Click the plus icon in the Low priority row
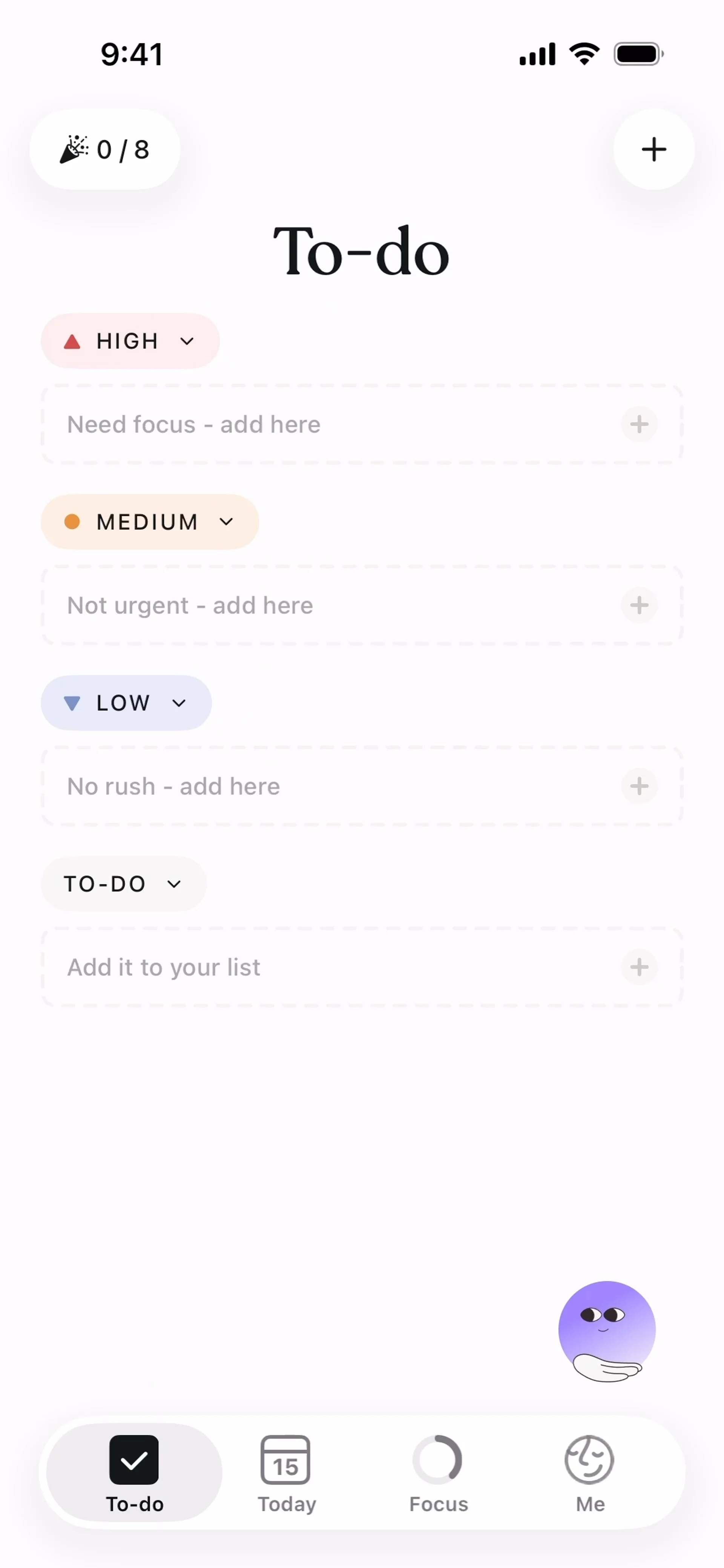The height and width of the screenshot is (1568, 724). tap(639, 786)
